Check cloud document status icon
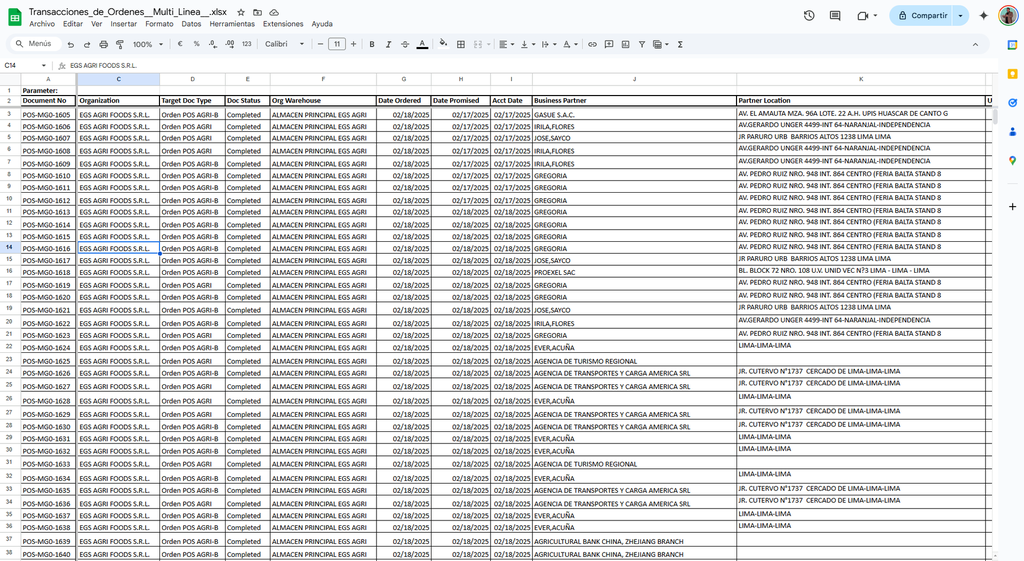Screen dimensions: 1024x561 [x=274, y=12]
